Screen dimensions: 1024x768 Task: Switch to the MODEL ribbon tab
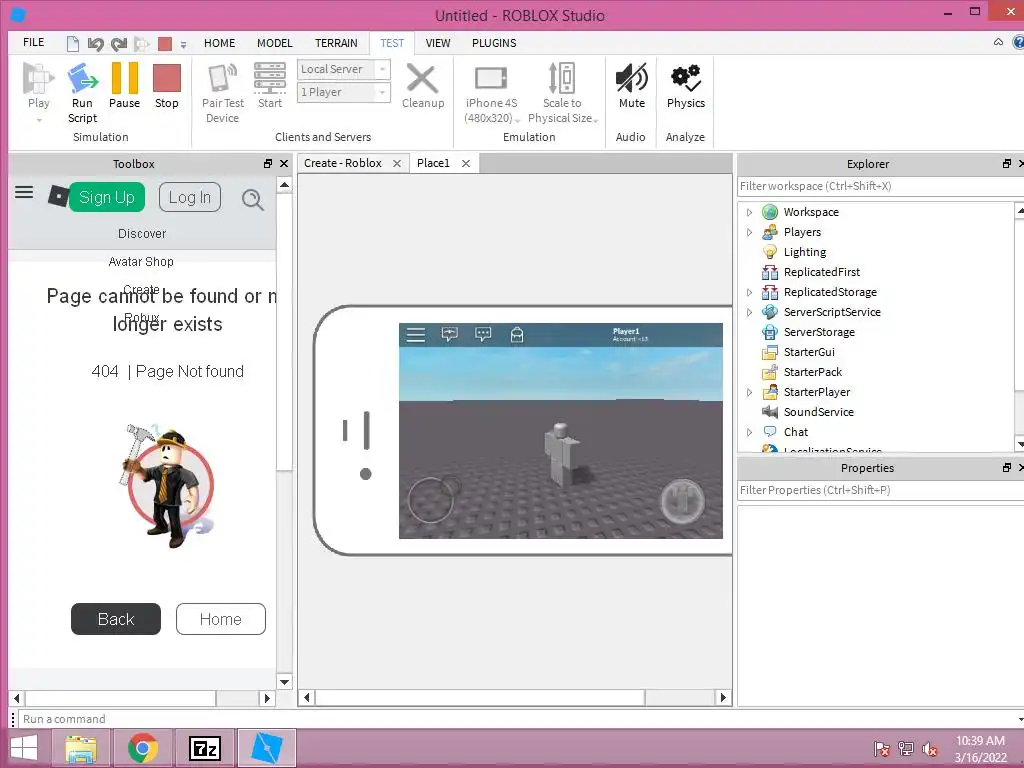(274, 43)
